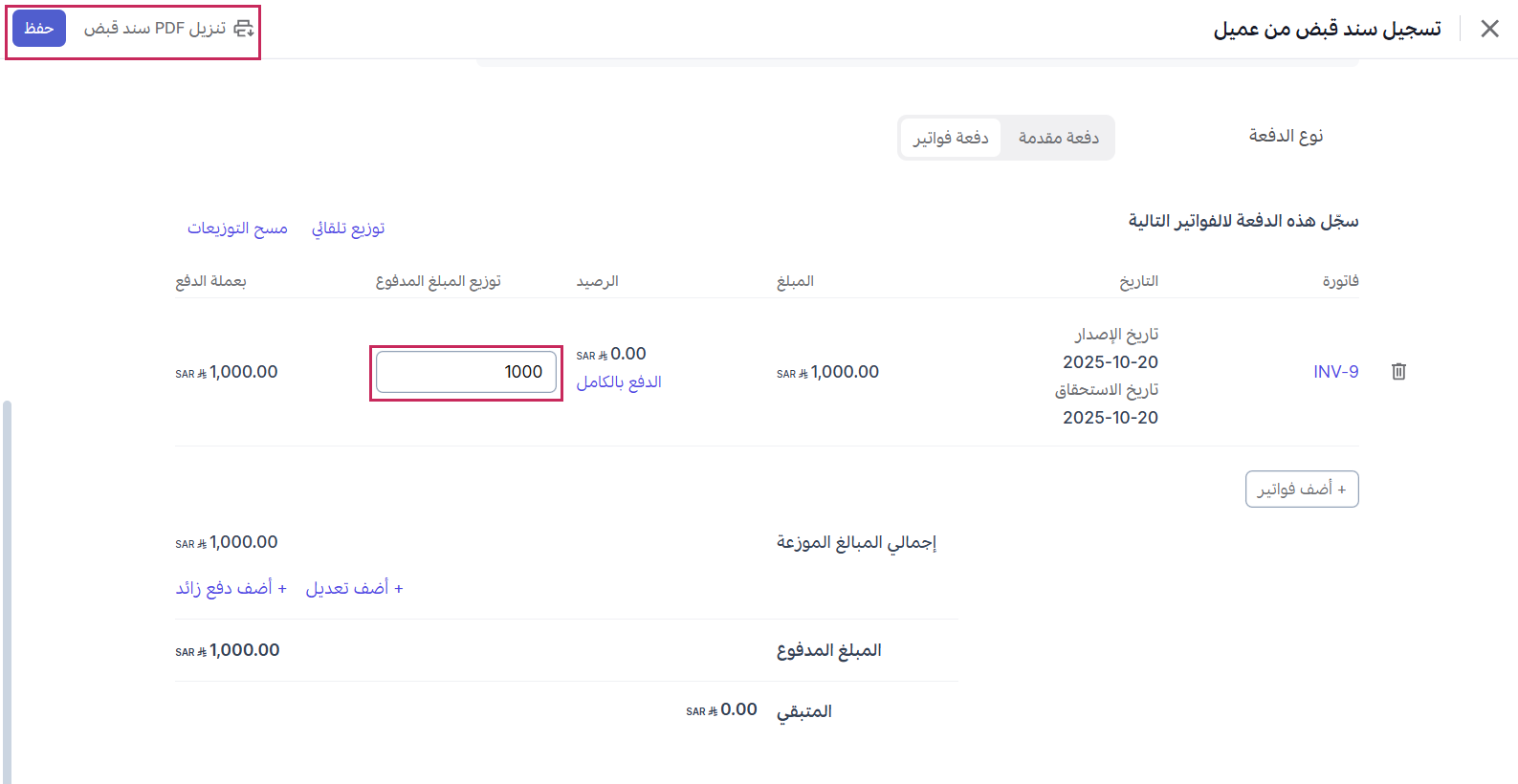This screenshot has height=784, width=1518.
Task: Focus the paid amount distribution field
Action: point(466,372)
